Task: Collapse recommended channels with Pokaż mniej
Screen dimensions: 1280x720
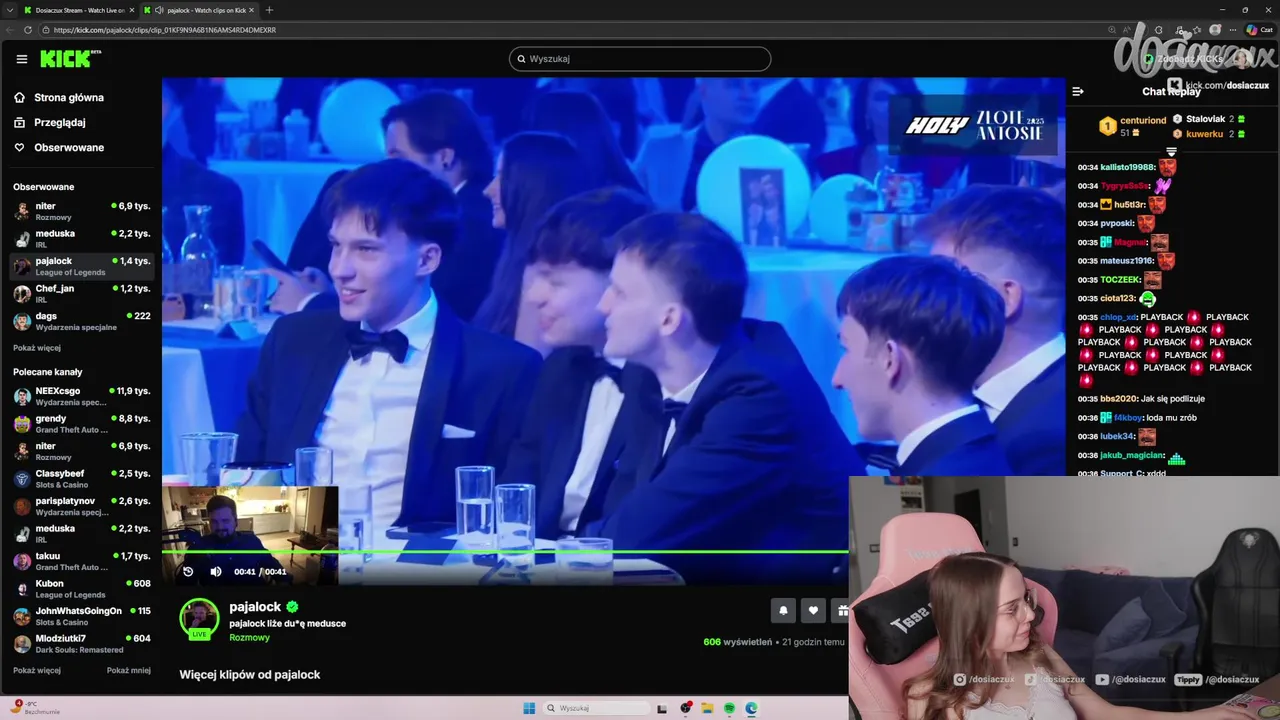Action: (129, 670)
